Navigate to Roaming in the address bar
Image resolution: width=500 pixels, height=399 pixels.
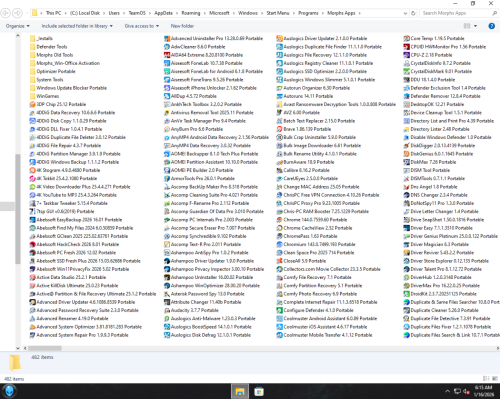191,13
